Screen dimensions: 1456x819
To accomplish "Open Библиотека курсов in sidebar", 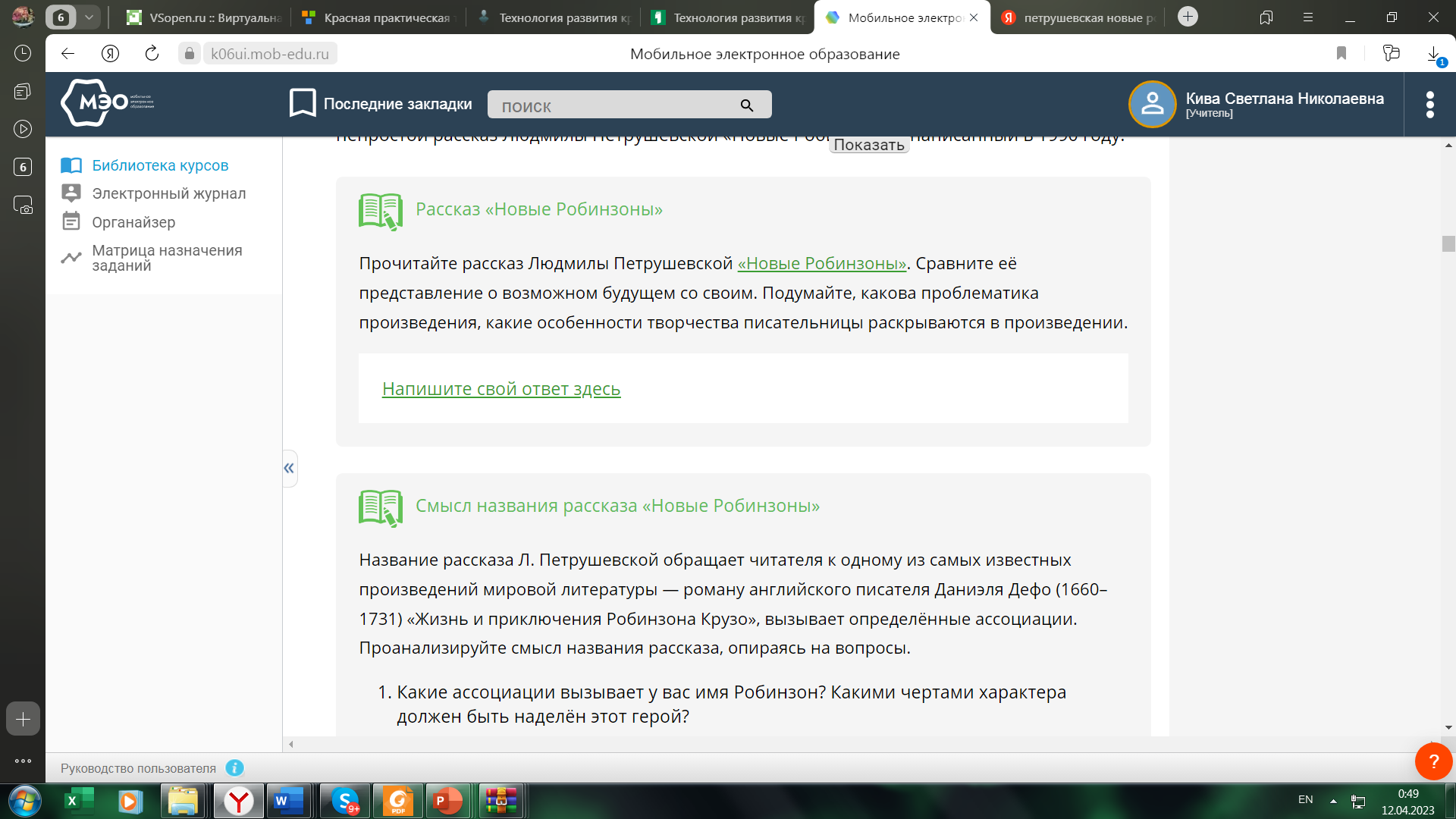I will (160, 165).
